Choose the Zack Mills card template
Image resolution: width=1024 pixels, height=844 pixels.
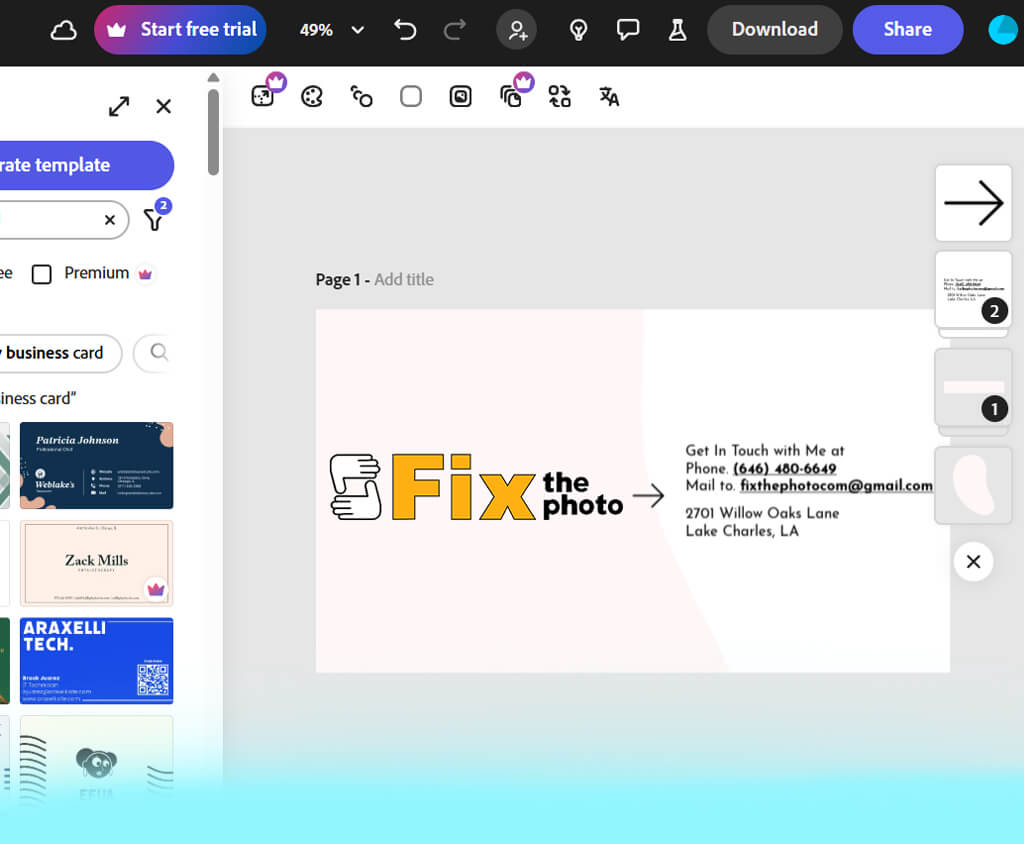[97, 563]
